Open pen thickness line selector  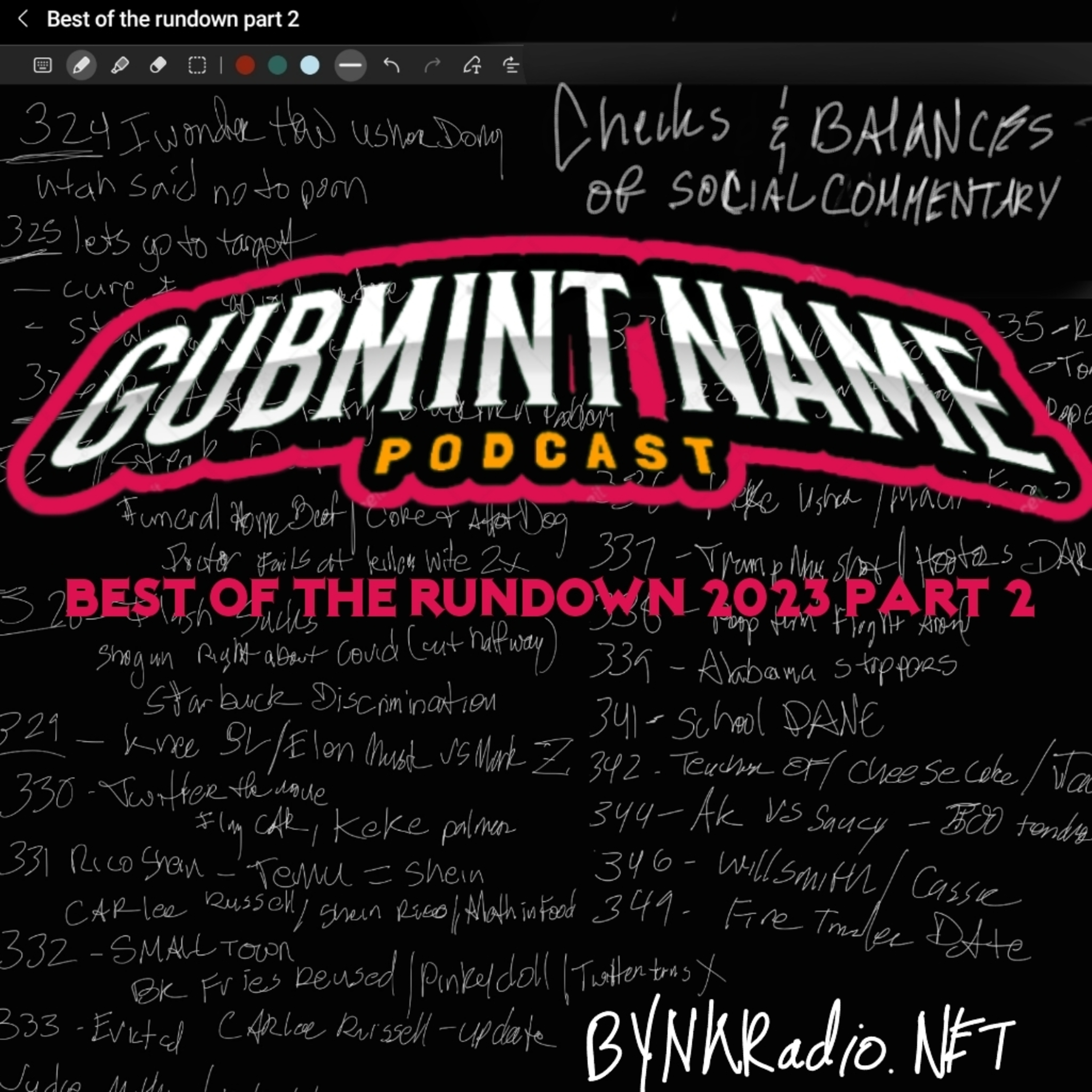(x=351, y=66)
